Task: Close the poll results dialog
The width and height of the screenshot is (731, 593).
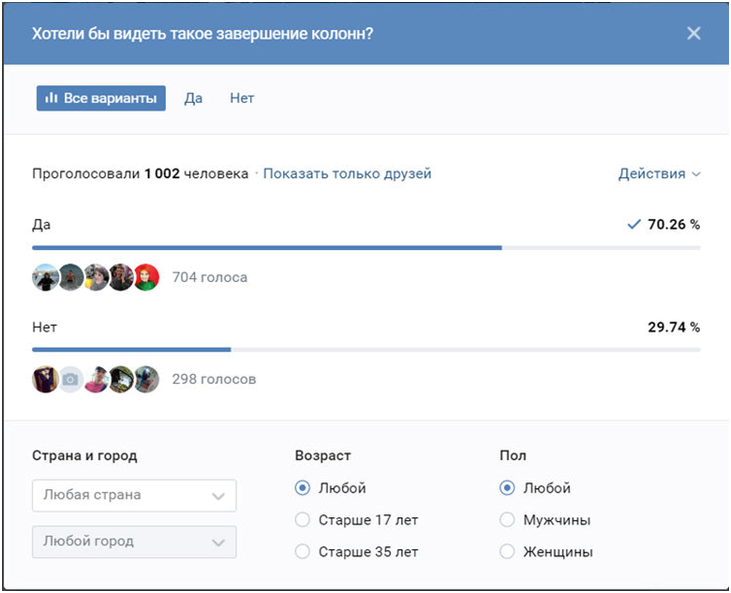Action: (x=694, y=33)
